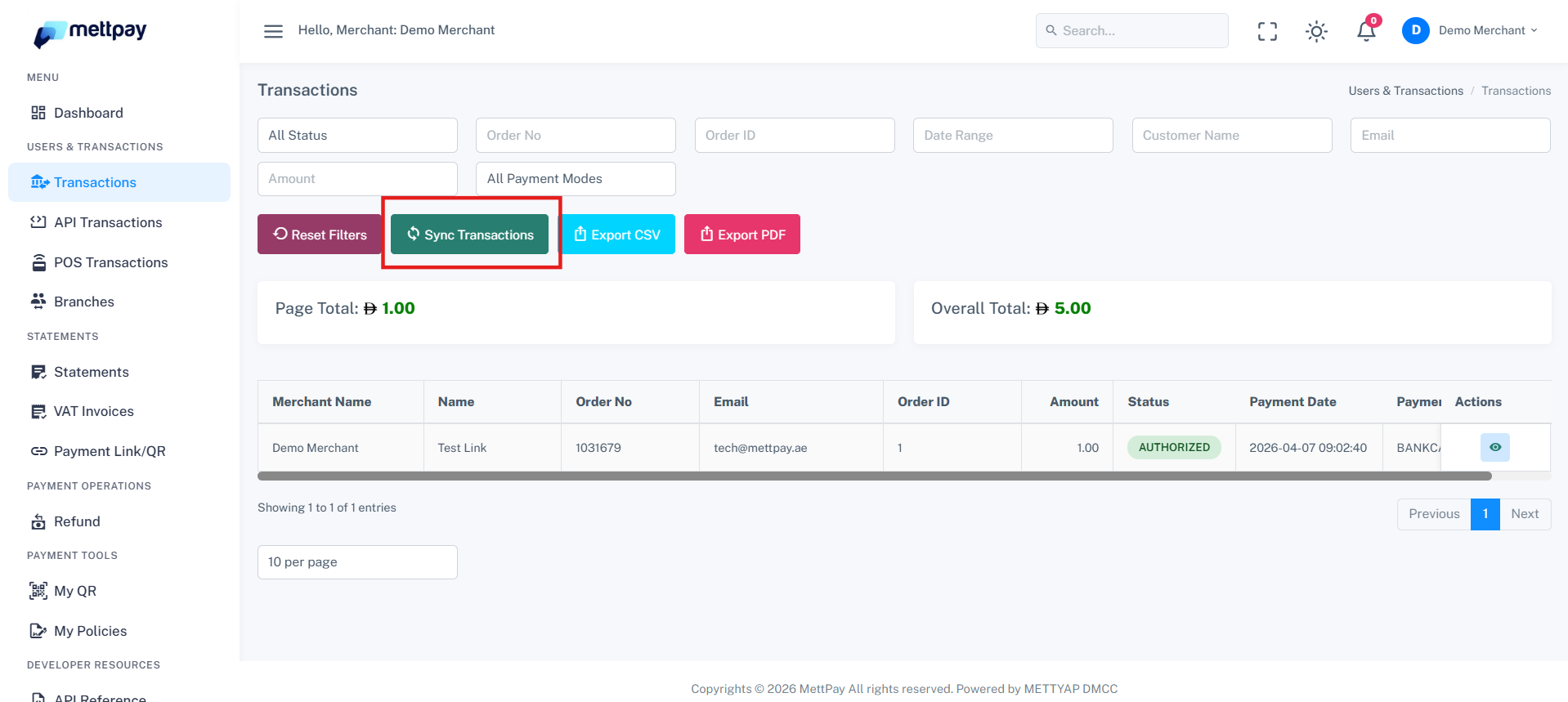Toggle the hamburger sidebar menu
This screenshot has width=1568, height=702.
[x=273, y=31]
